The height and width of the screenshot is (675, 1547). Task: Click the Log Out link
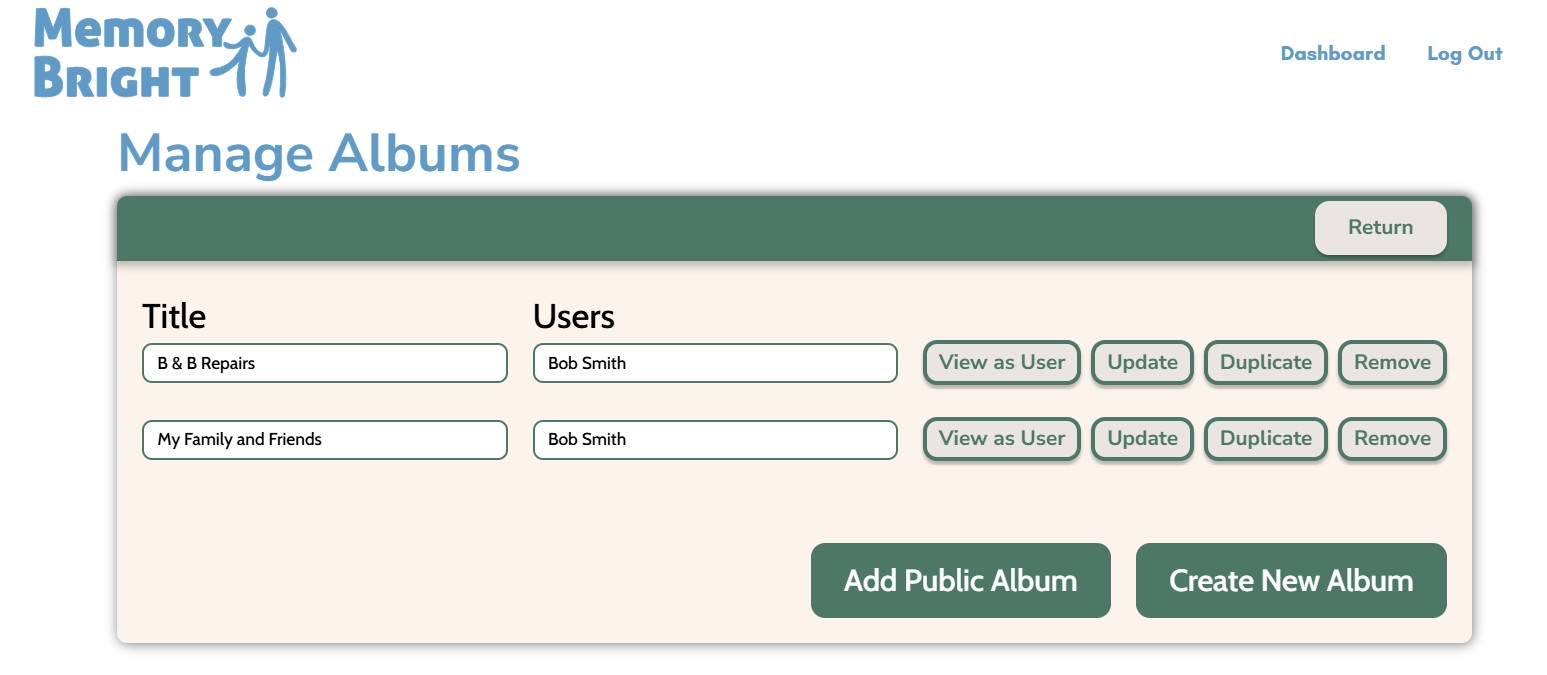1464,54
